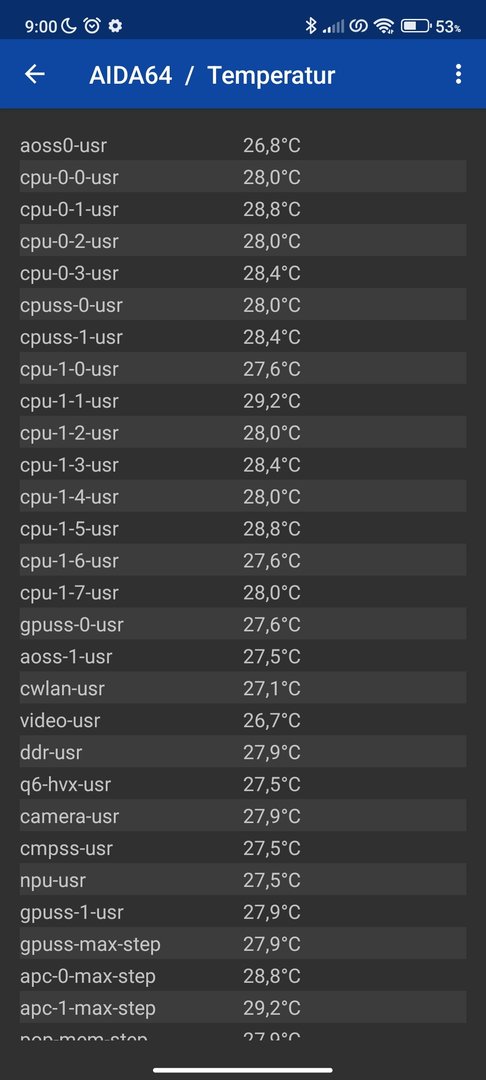Image resolution: width=486 pixels, height=1080 pixels.
Task: Tap the battery indicator icon
Action: tap(416, 26)
